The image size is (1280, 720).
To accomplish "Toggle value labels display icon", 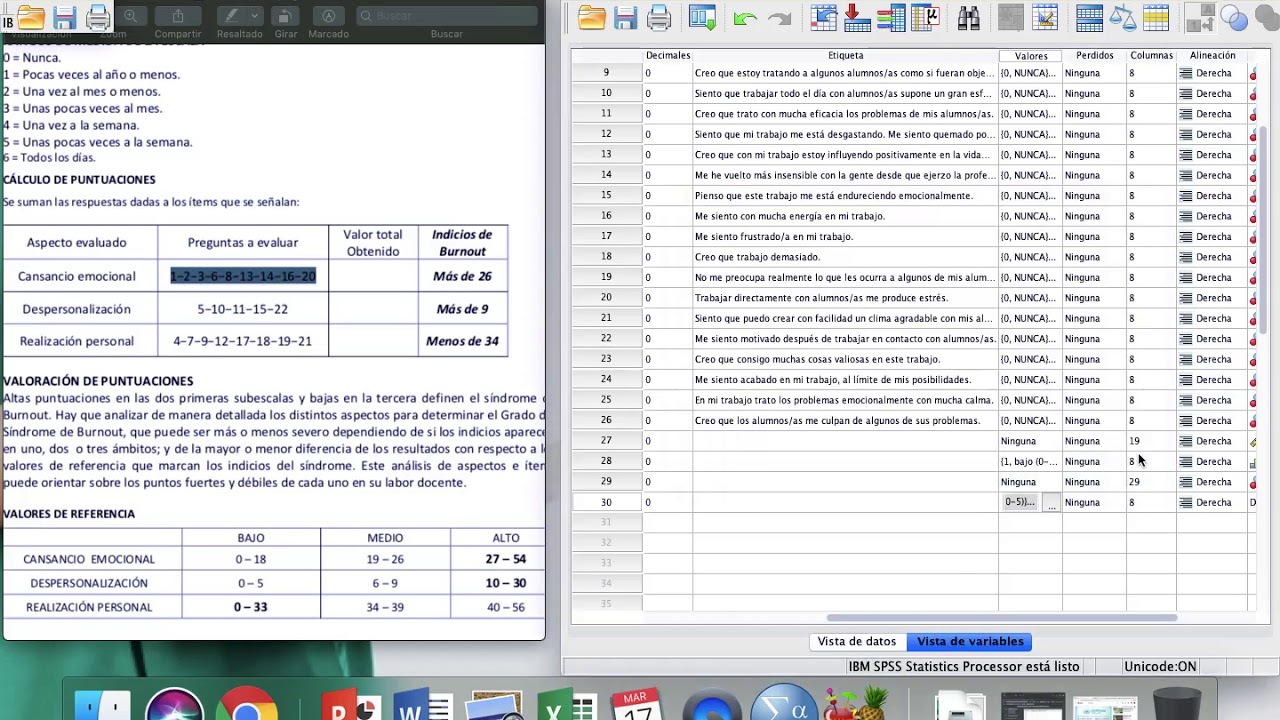I will tap(1200, 17).
